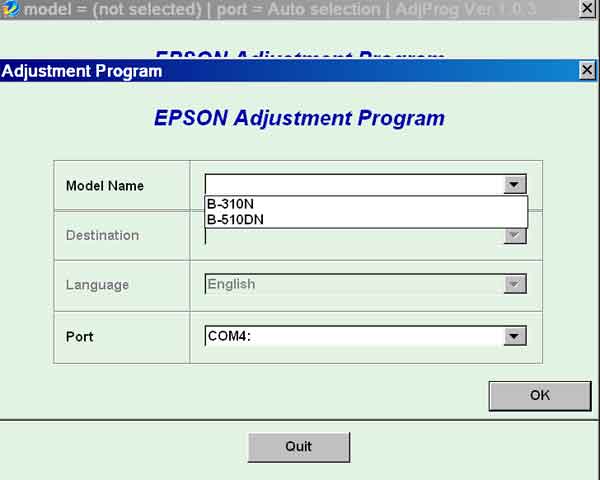Screen dimensions: 600x480
Task: Open the Language dropdown arrow
Action: tap(515, 284)
